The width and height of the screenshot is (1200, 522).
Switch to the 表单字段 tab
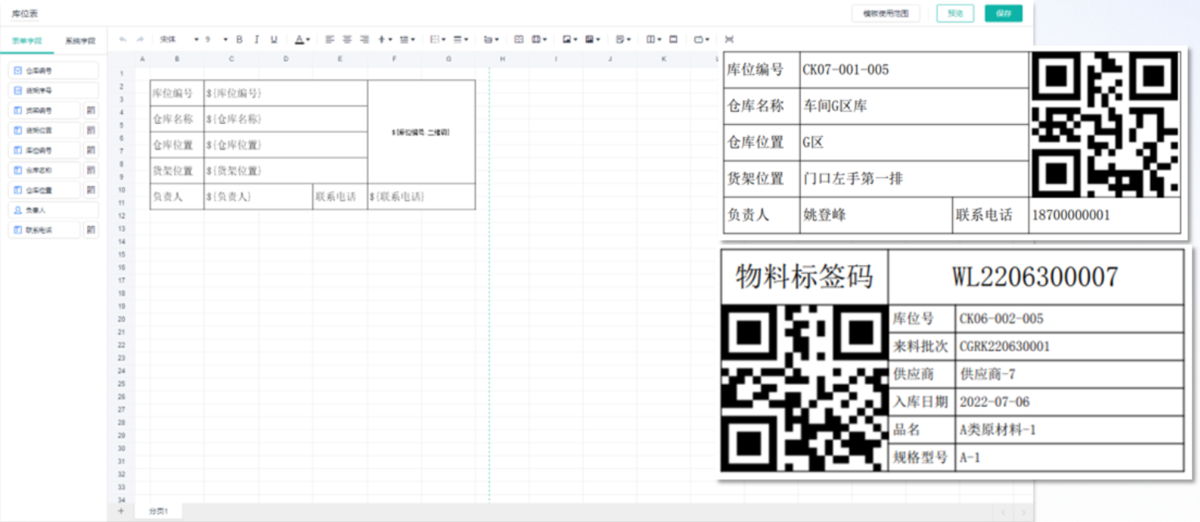pyautogui.click(x=26, y=41)
